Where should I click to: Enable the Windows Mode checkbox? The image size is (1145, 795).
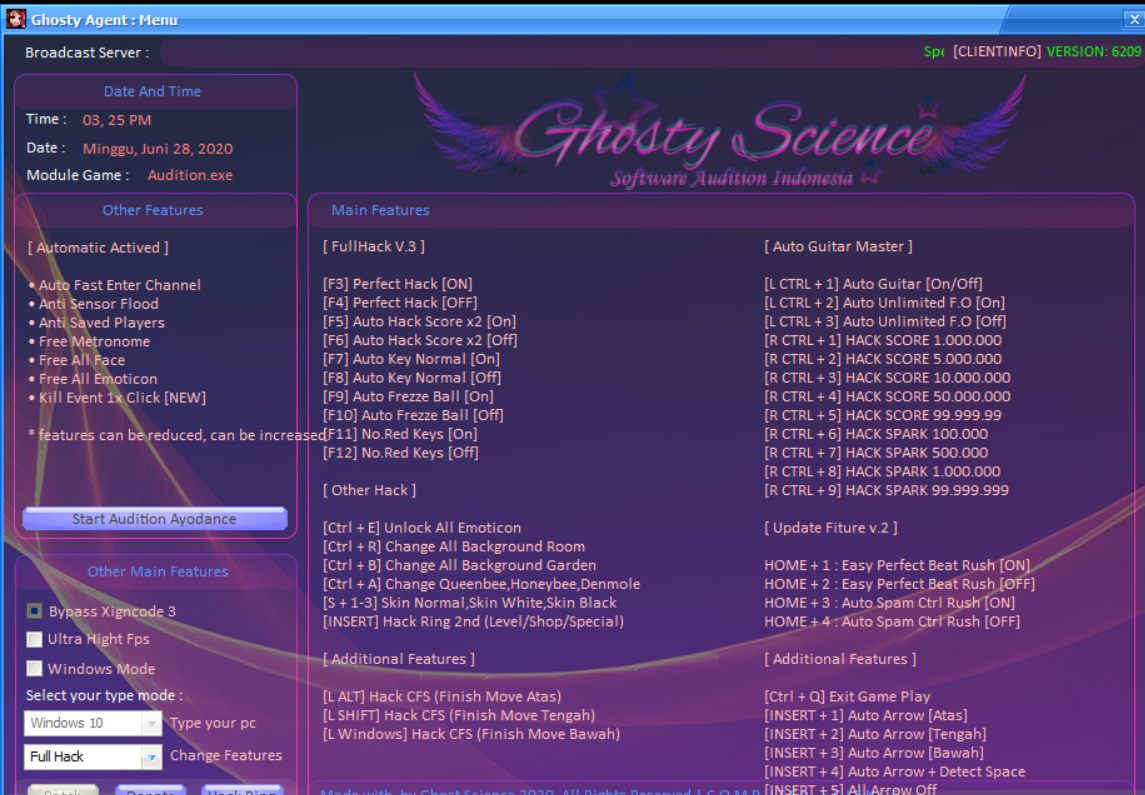34,669
